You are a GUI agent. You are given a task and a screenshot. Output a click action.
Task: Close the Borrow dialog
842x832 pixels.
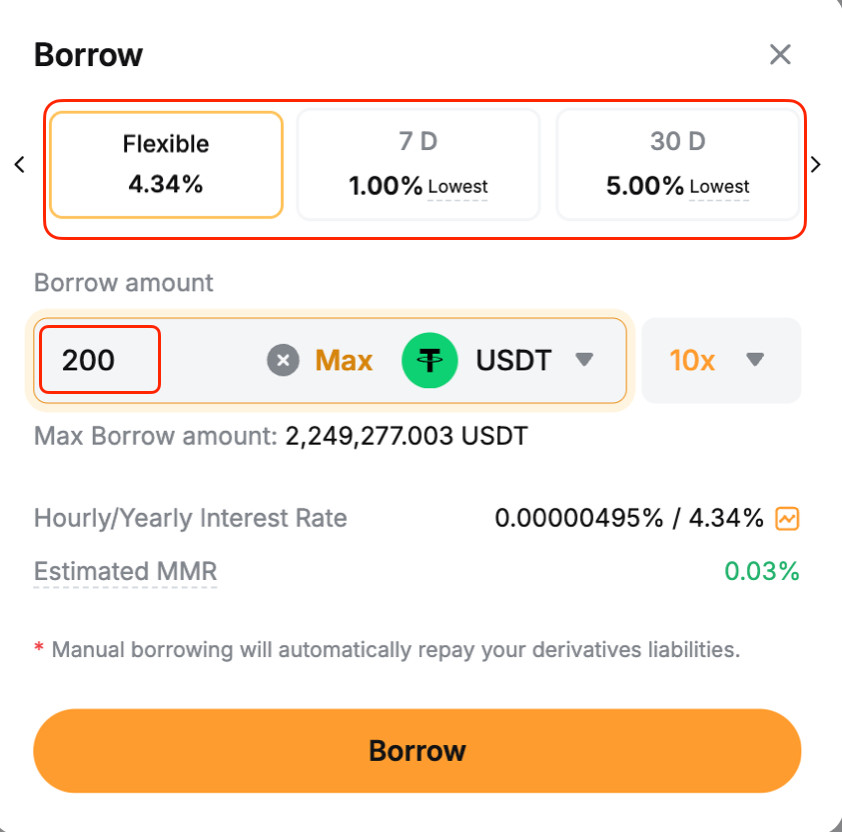[780, 55]
